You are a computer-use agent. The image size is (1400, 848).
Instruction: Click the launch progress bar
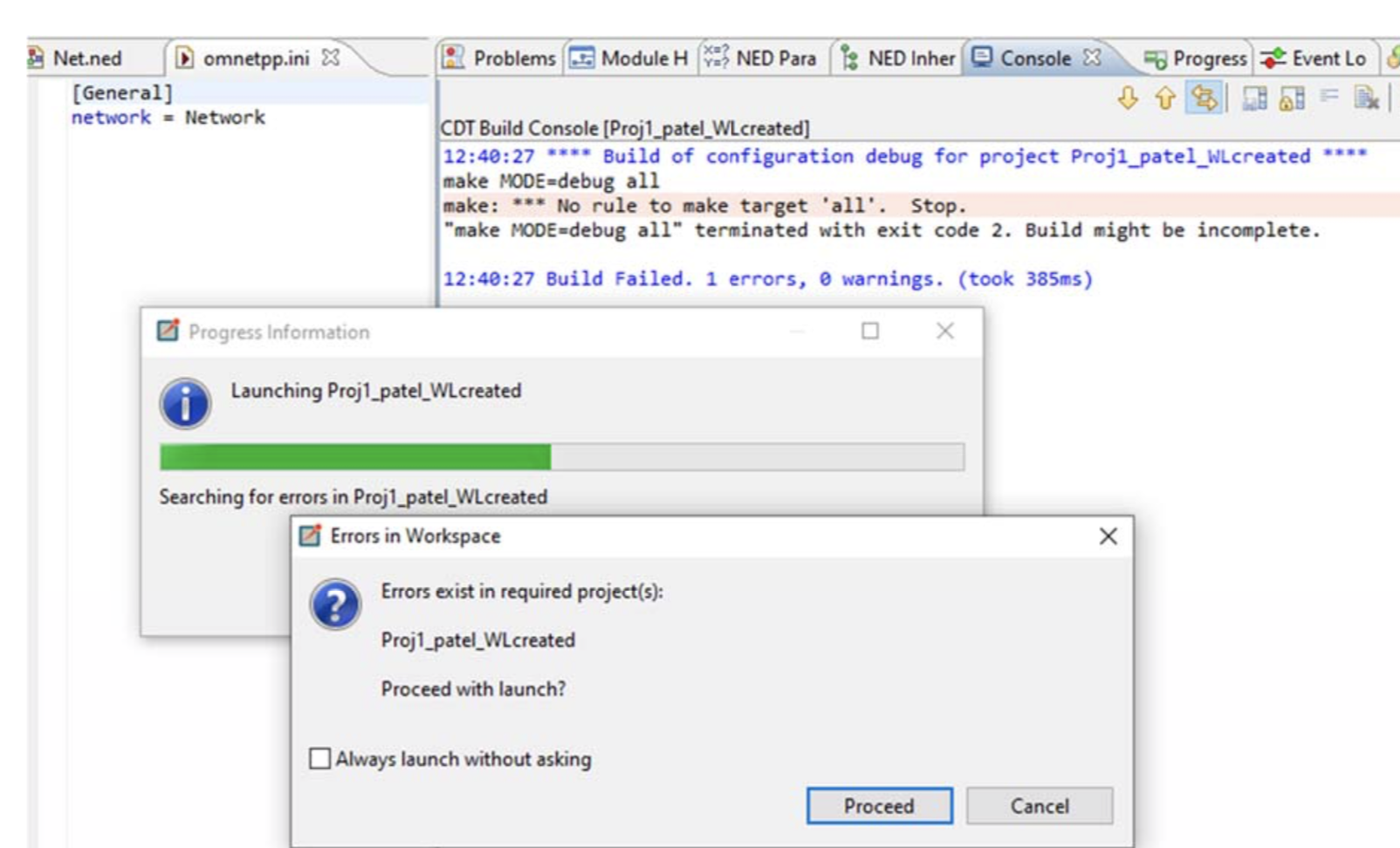point(562,457)
